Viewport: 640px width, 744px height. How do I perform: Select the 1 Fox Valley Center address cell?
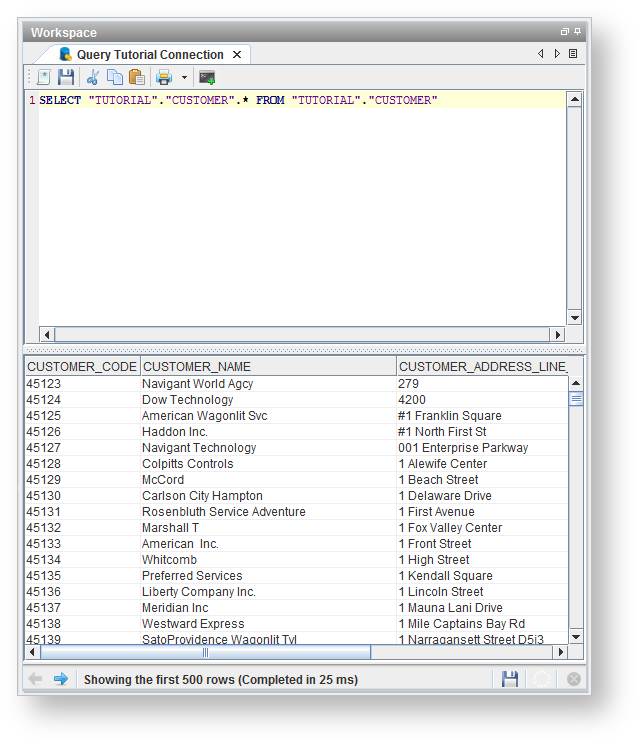pos(482,528)
